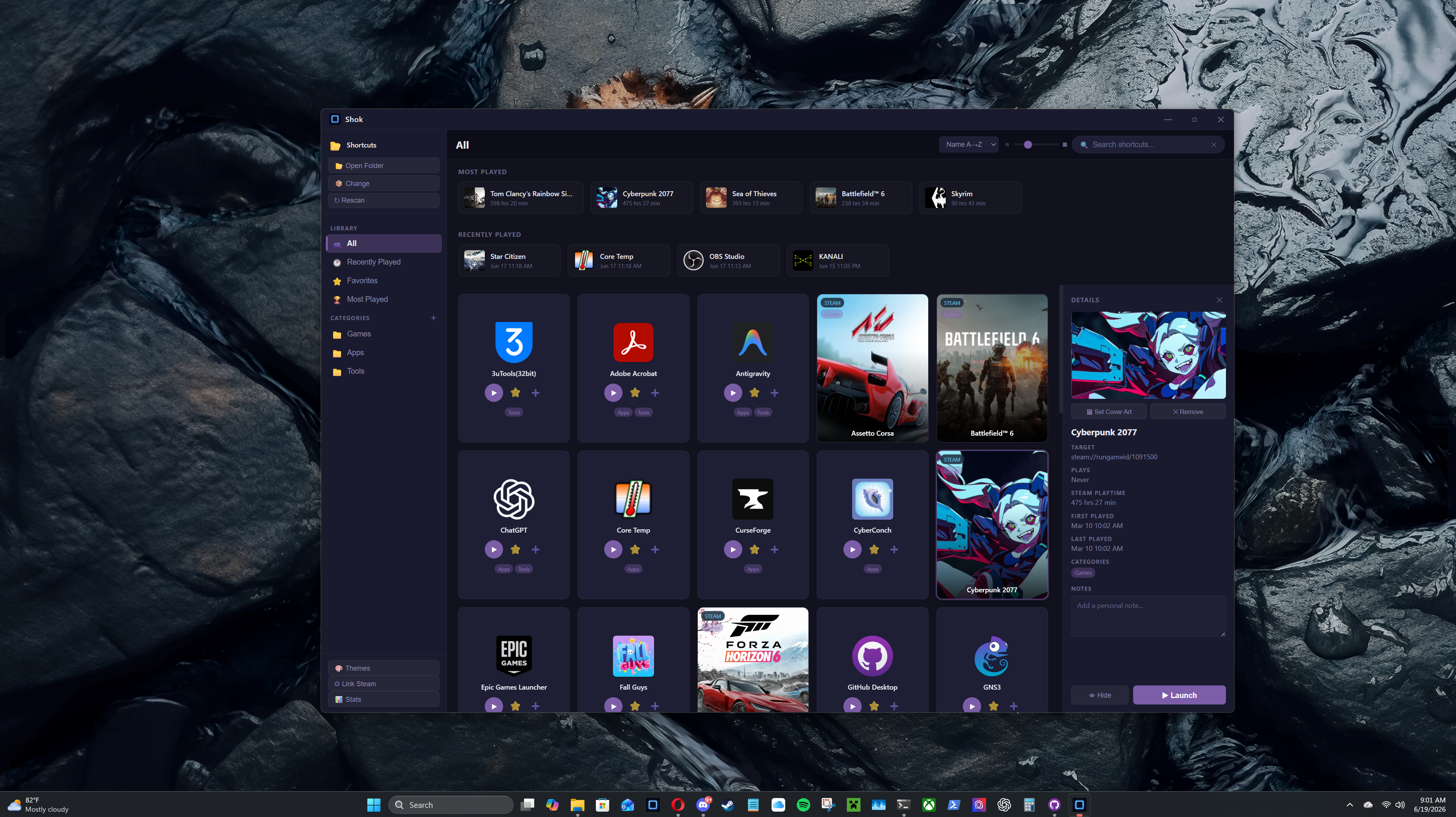Click the Open Folder button
Image resolution: width=1456 pixels, height=817 pixels.
tap(384, 165)
